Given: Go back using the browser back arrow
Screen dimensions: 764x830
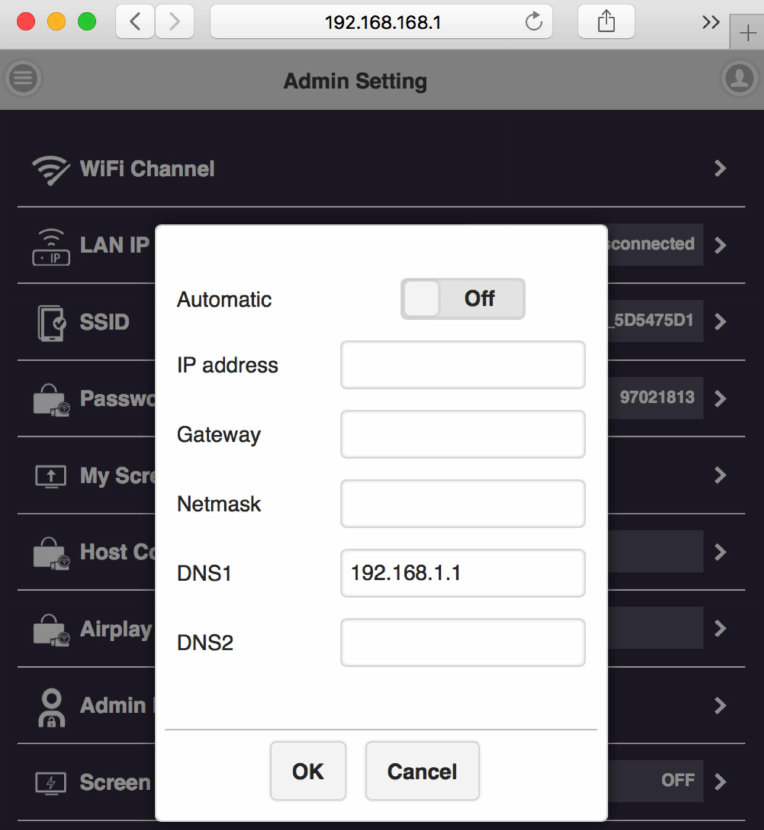Looking at the screenshot, I should point(135,21).
